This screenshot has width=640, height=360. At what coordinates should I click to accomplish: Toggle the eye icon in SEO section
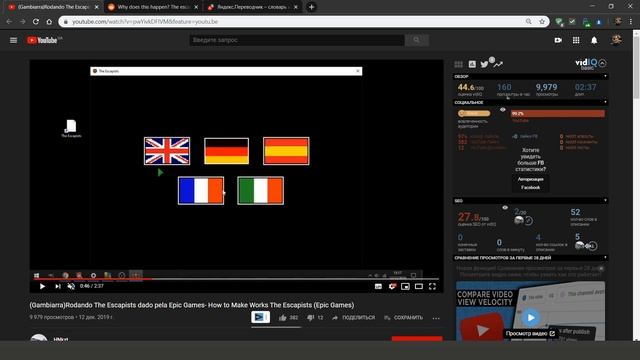pyautogui.click(x=505, y=207)
